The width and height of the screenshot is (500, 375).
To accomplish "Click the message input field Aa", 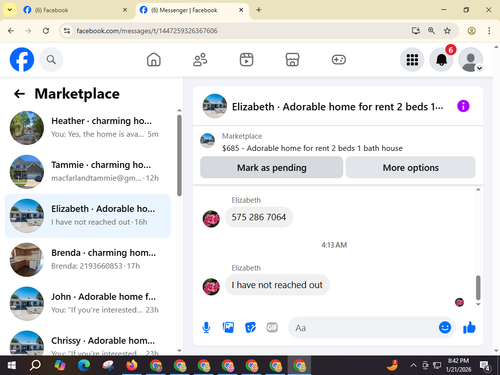I will pyautogui.click(x=363, y=328).
